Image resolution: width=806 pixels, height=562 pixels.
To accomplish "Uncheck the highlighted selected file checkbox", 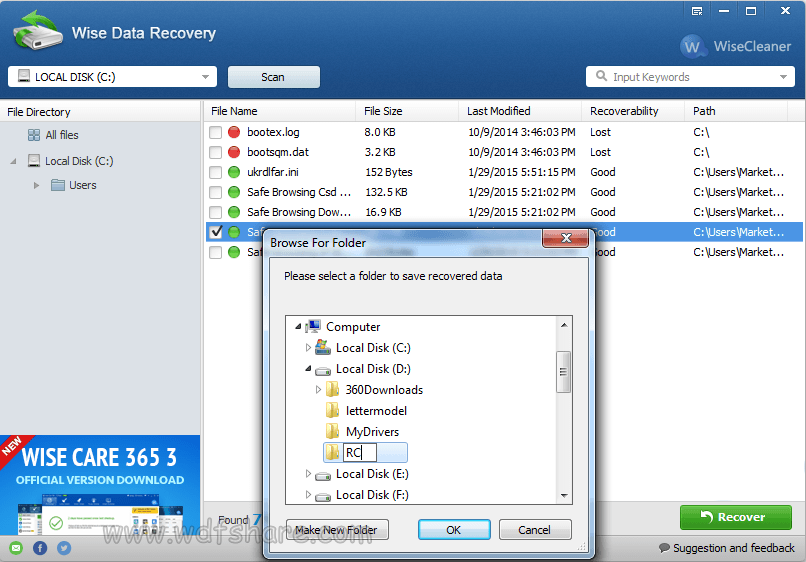I will [215, 232].
